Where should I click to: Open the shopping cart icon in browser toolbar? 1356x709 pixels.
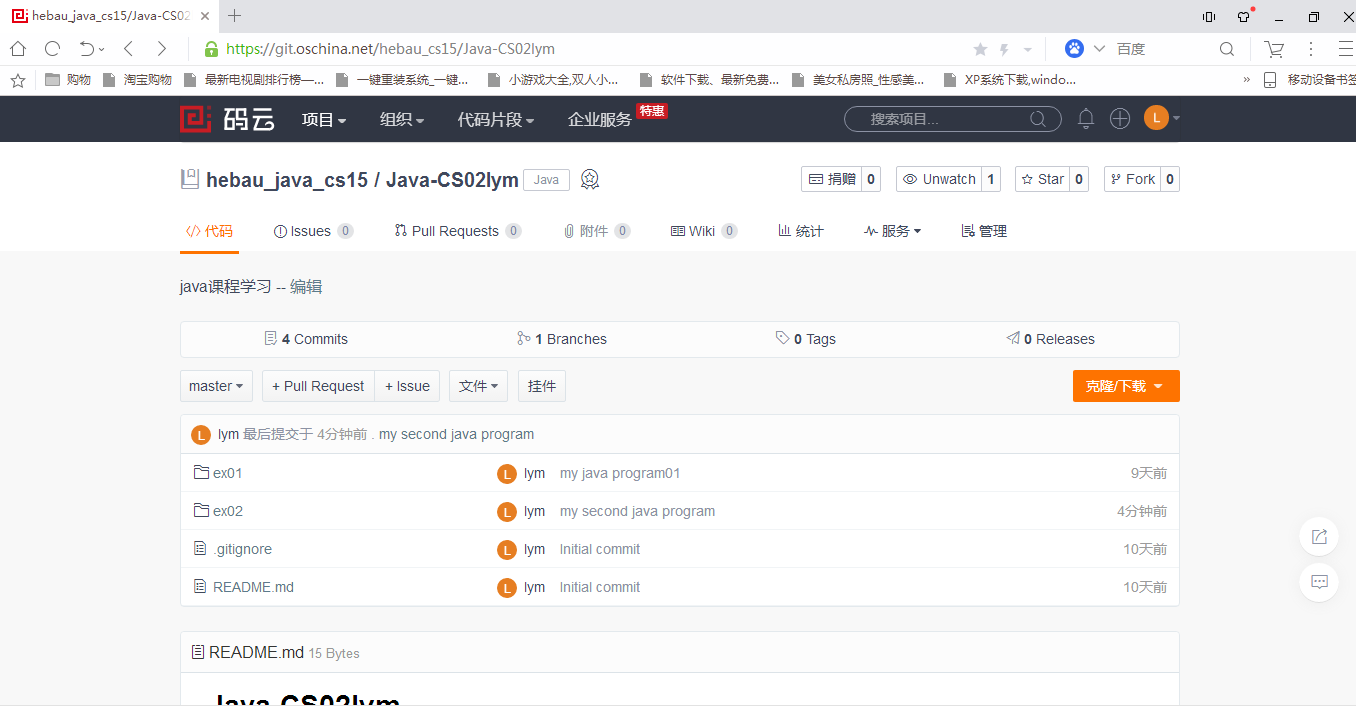(1274, 49)
